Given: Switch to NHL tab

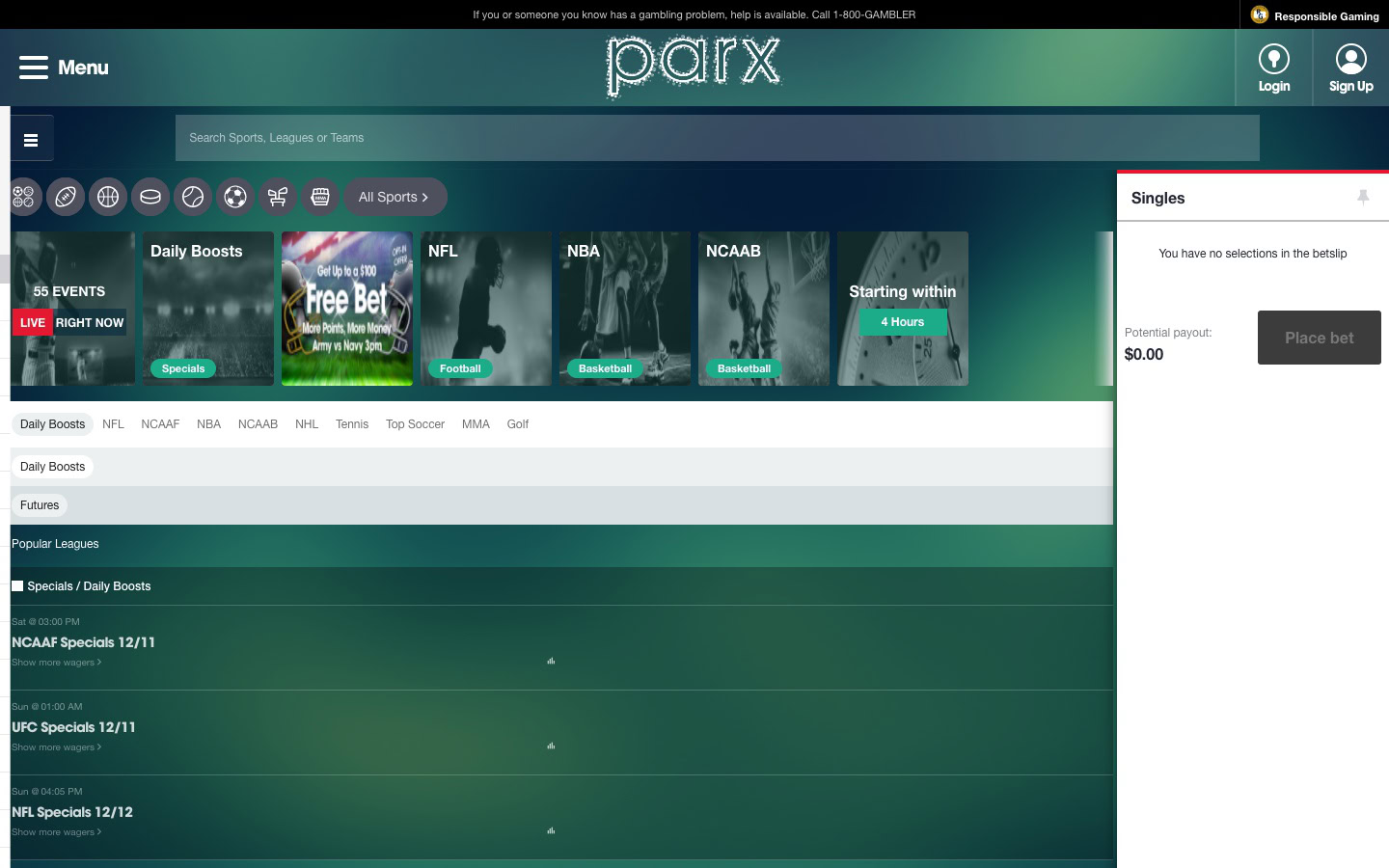Looking at the screenshot, I should [307, 424].
